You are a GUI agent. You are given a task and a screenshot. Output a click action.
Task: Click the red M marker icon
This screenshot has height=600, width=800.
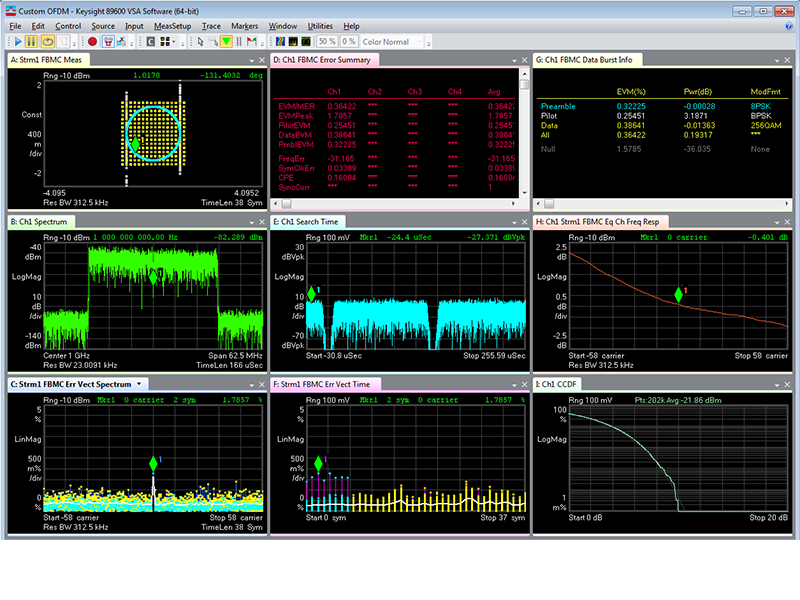(x=250, y=41)
